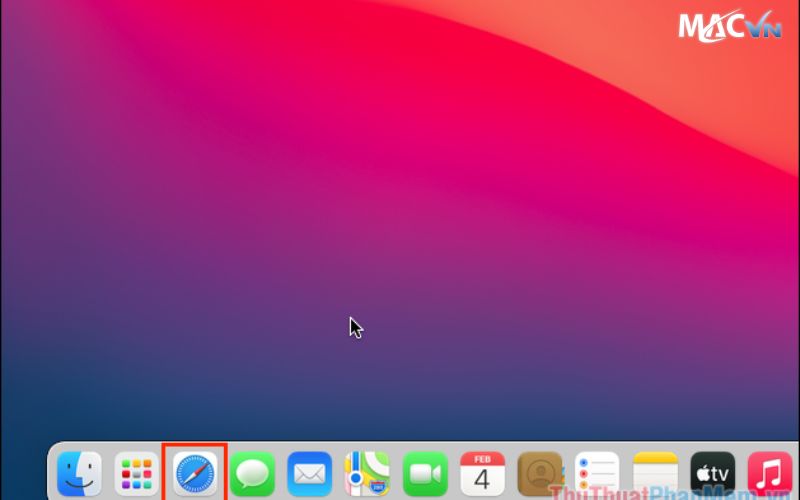The width and height of the screenshot is (800, 500).
Task: Open Calendar showing Feb 4
Action: pyautogui.click(x=482, y=473)
